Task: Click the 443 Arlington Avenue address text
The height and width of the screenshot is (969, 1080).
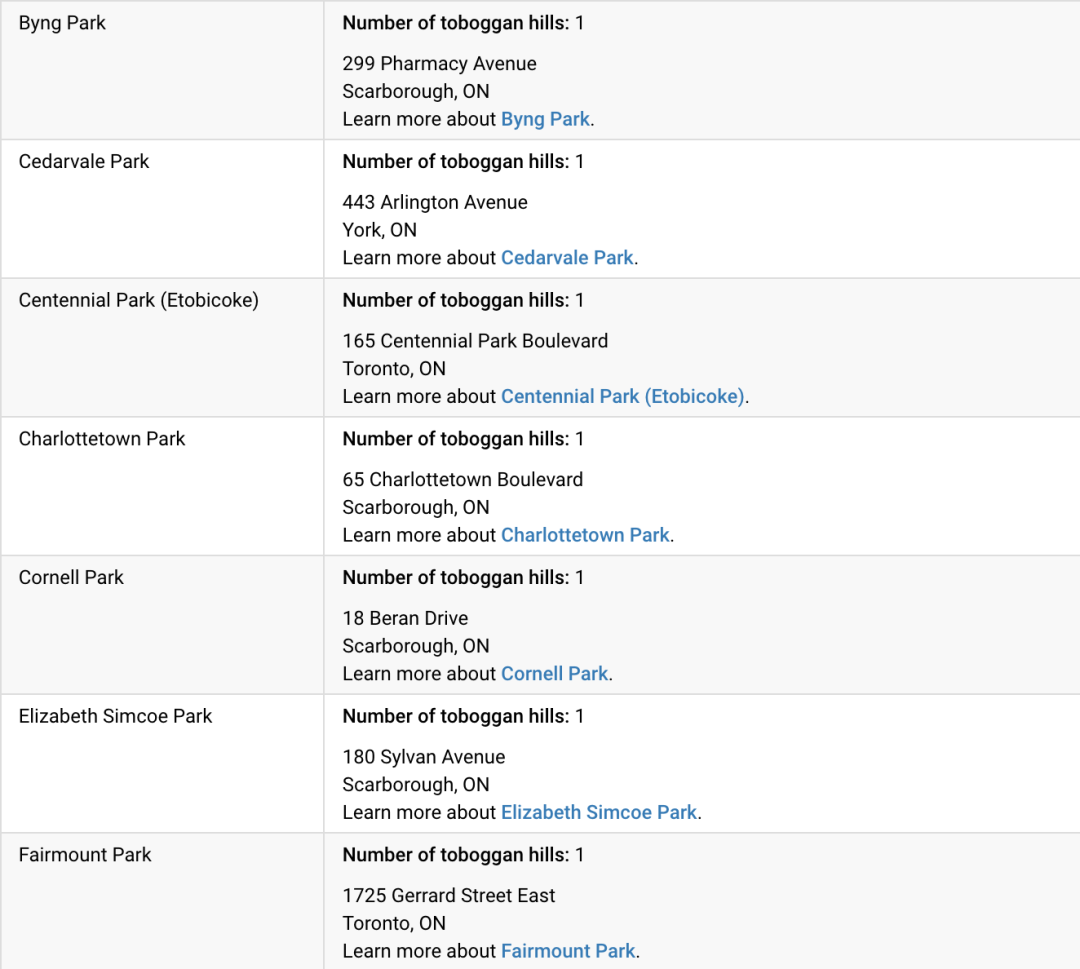Action: click(x=435, y=202)
